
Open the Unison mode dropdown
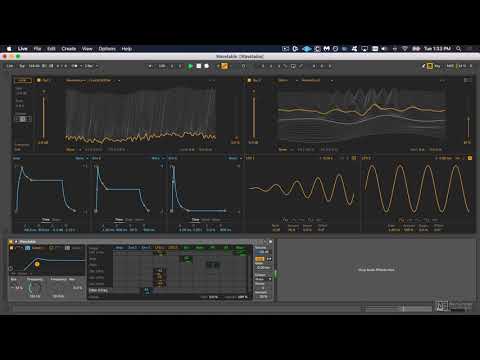[263, 279]
